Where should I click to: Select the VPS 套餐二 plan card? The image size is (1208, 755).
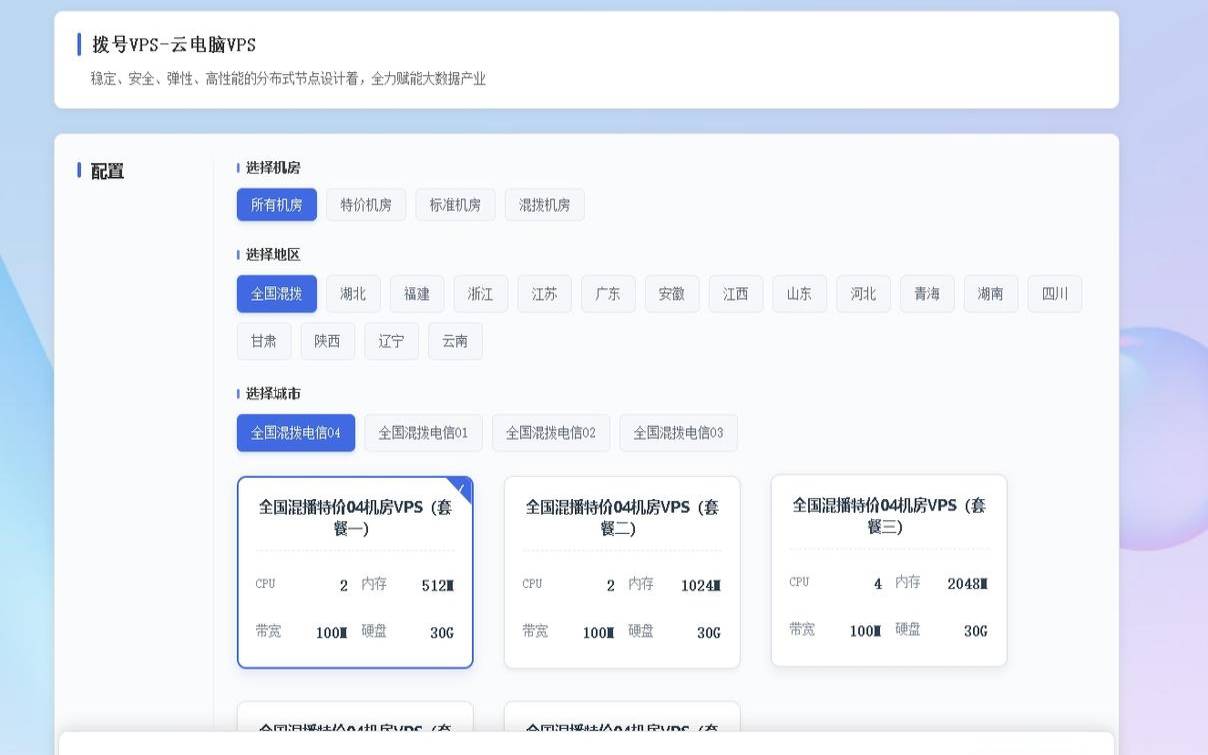(621, 571)
